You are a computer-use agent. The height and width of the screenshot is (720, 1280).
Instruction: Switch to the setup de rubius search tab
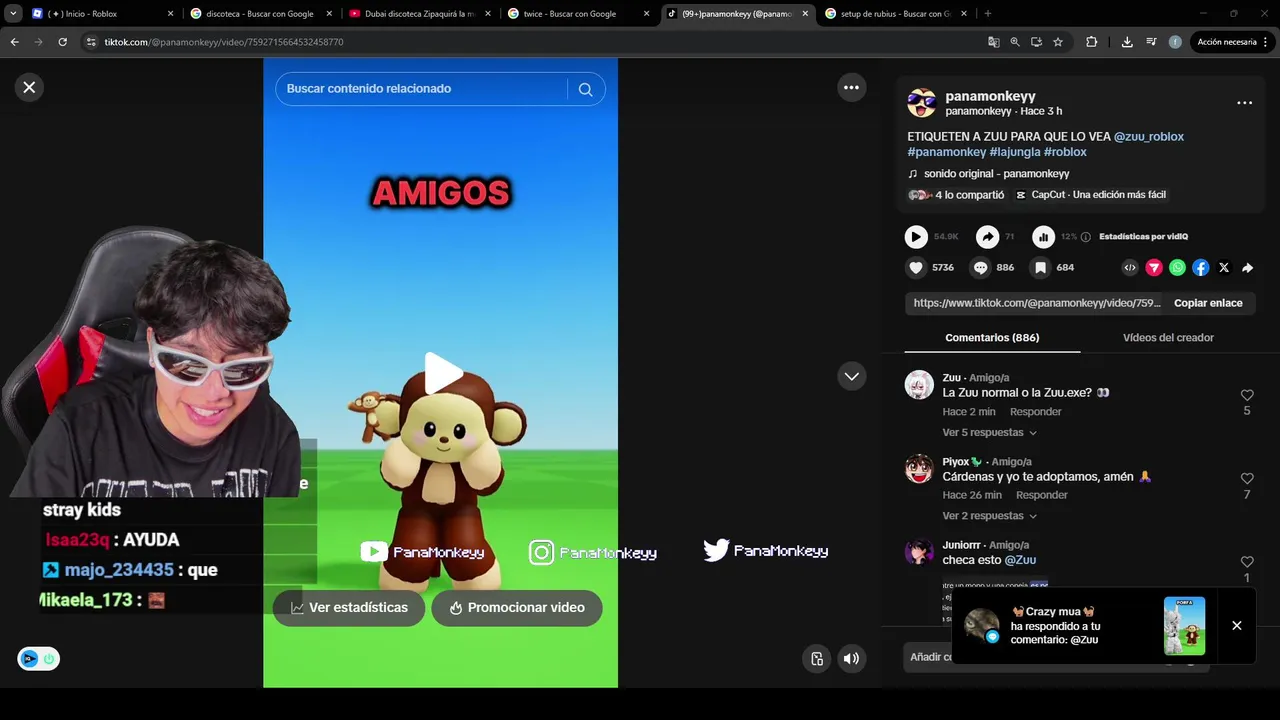coord(895,14)
